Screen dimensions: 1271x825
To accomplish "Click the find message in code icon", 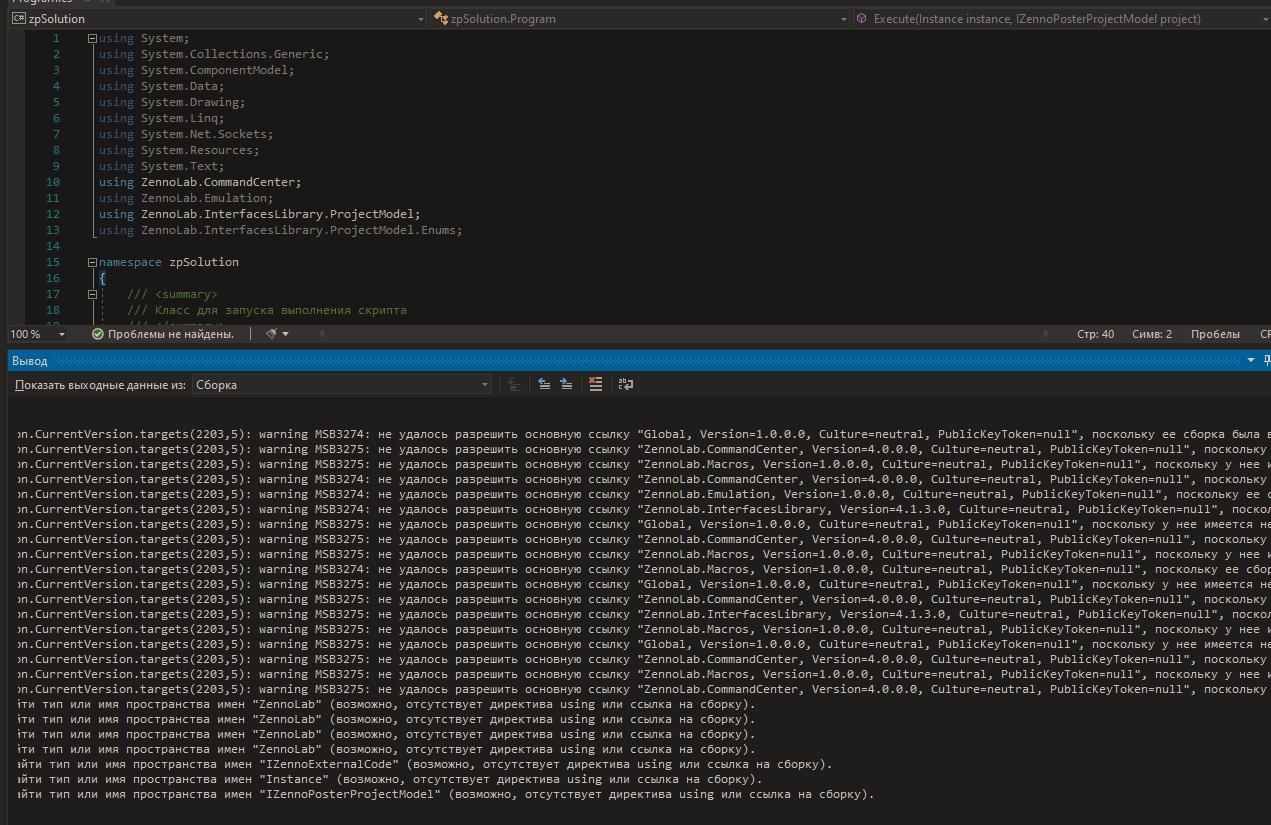I will tap(514, 384).
